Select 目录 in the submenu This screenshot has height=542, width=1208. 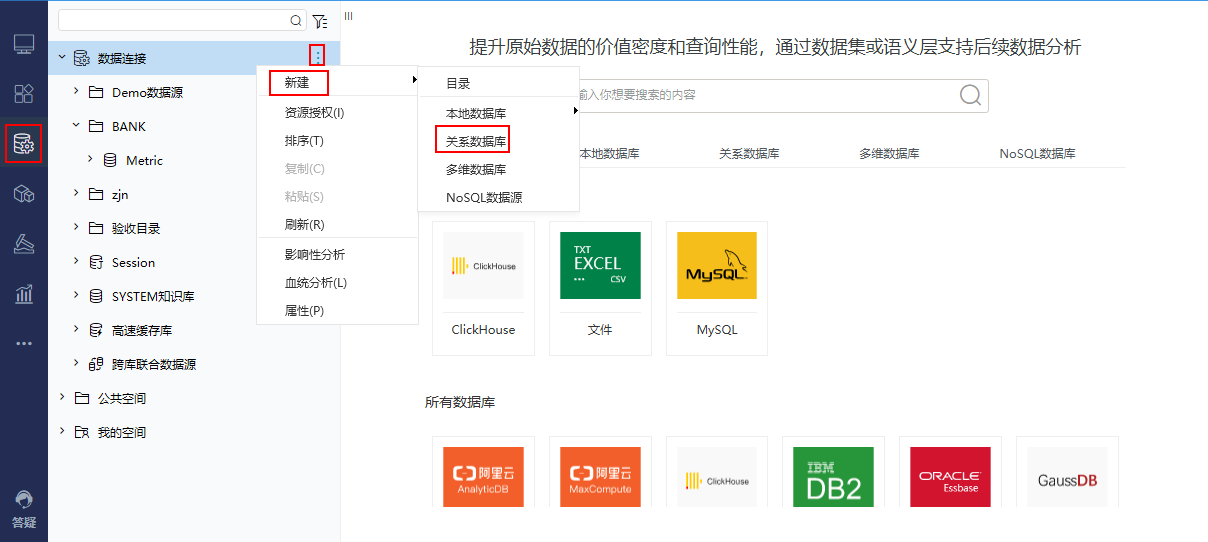pyautogui.click(x=498, y=84)
